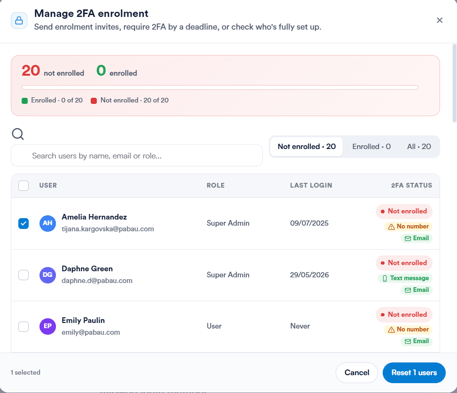Check Emily Paulin's checkbox

click(x=23, y=326)
